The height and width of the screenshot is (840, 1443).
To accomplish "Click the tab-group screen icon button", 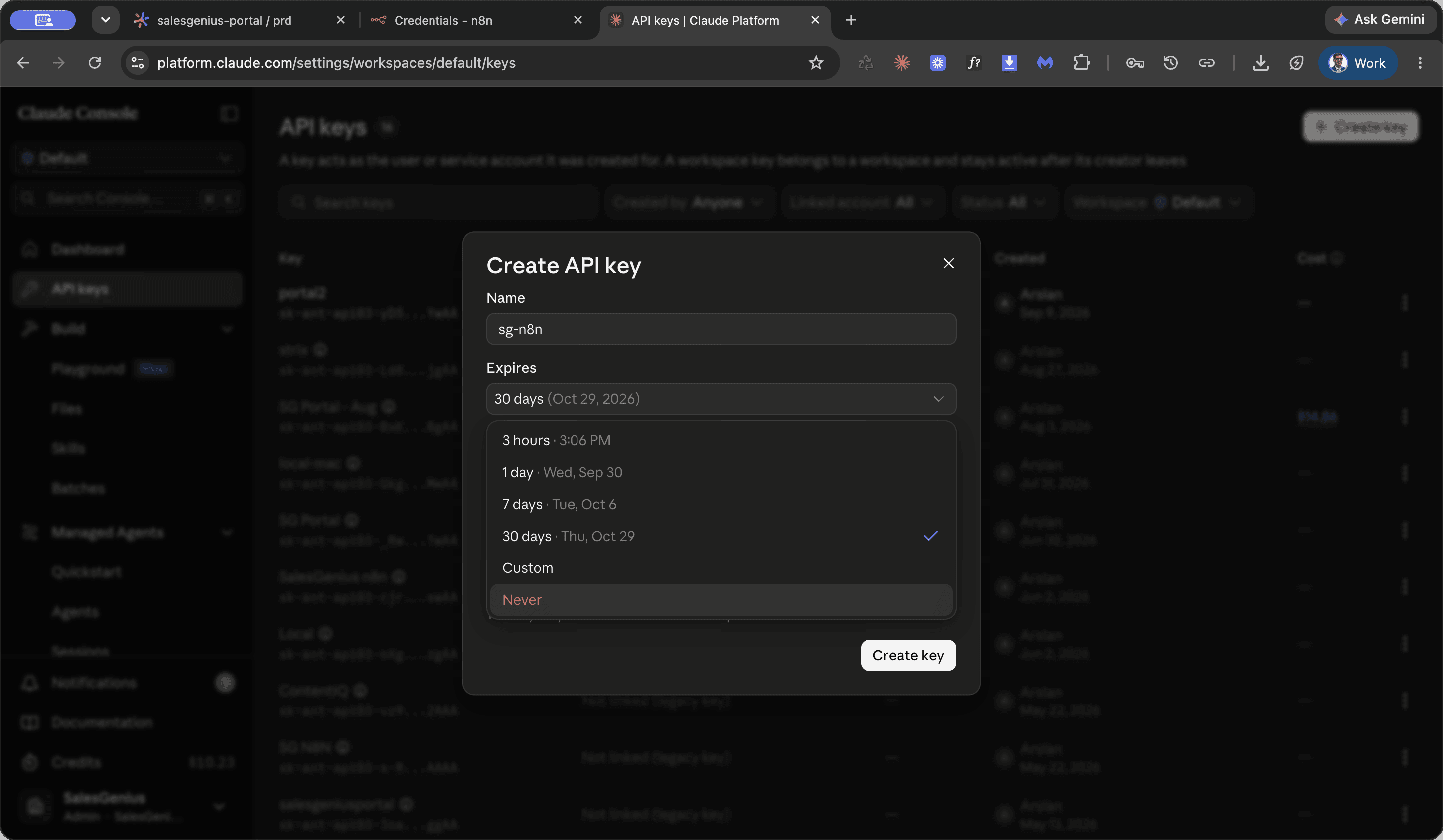I will pos(43,20).
